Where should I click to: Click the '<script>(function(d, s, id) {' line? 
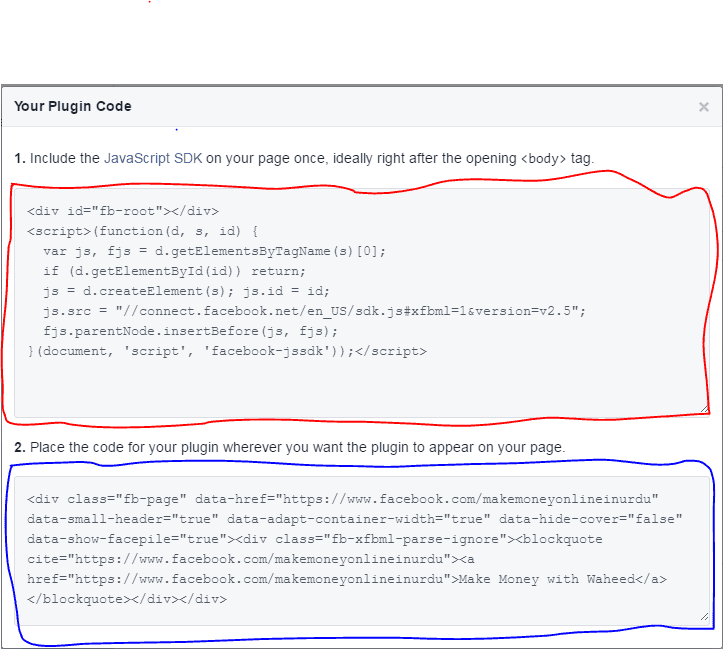142,231
